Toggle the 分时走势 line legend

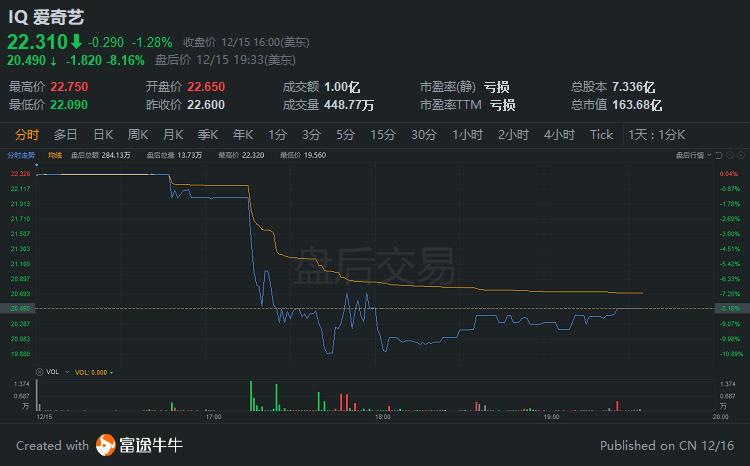[x=21, y=155]
